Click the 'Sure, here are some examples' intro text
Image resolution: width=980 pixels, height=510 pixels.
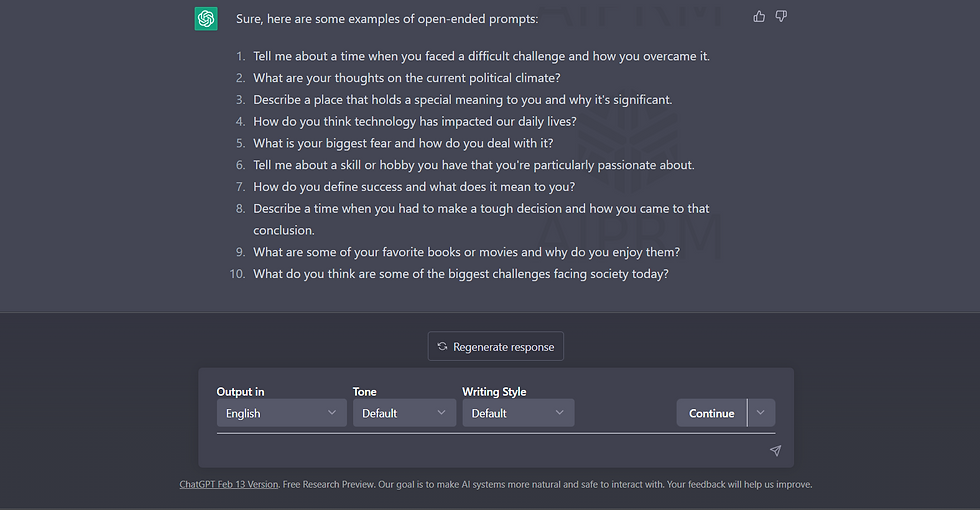(x=387, y=19)
